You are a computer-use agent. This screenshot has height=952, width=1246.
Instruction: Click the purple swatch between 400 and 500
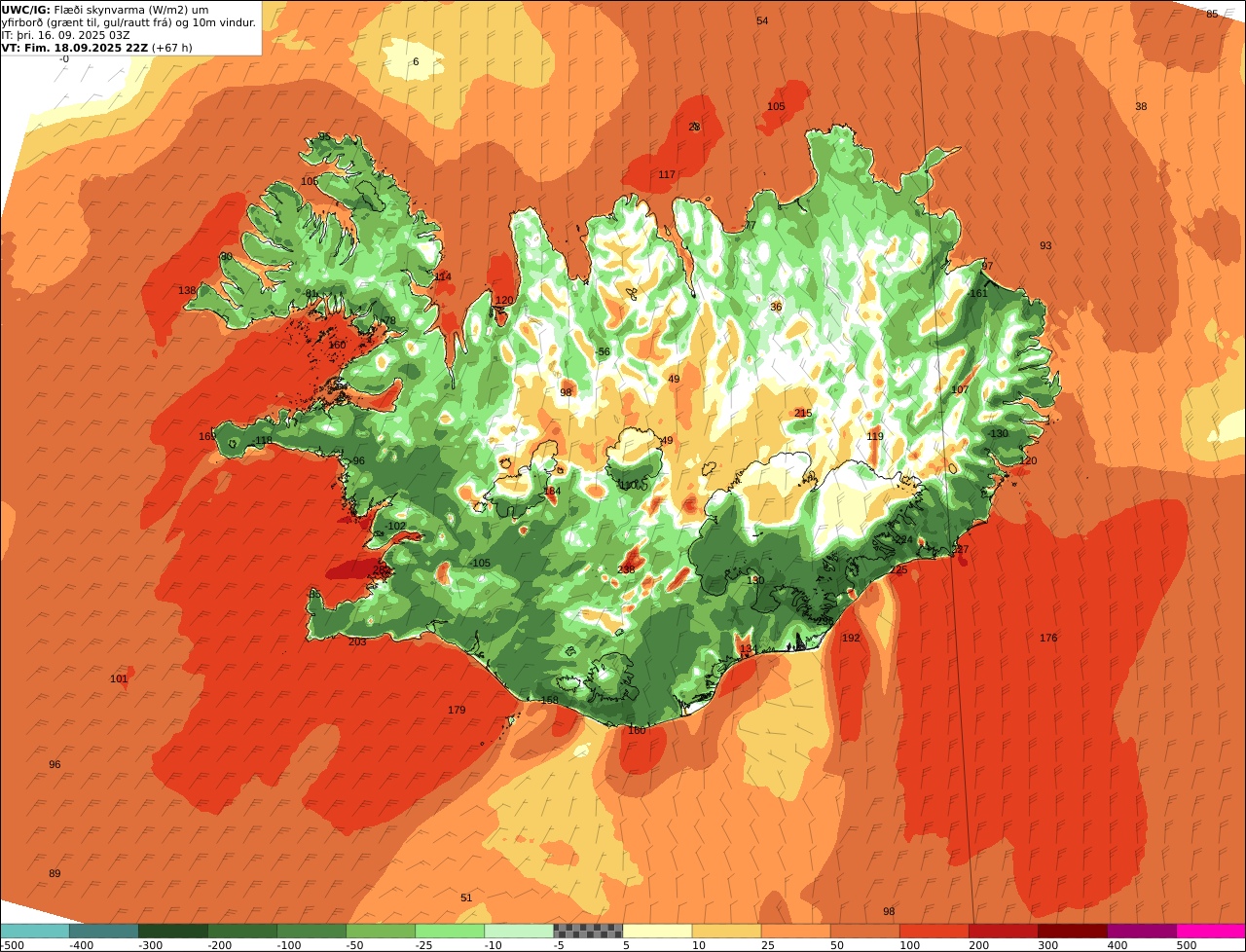click(1140, 931)
